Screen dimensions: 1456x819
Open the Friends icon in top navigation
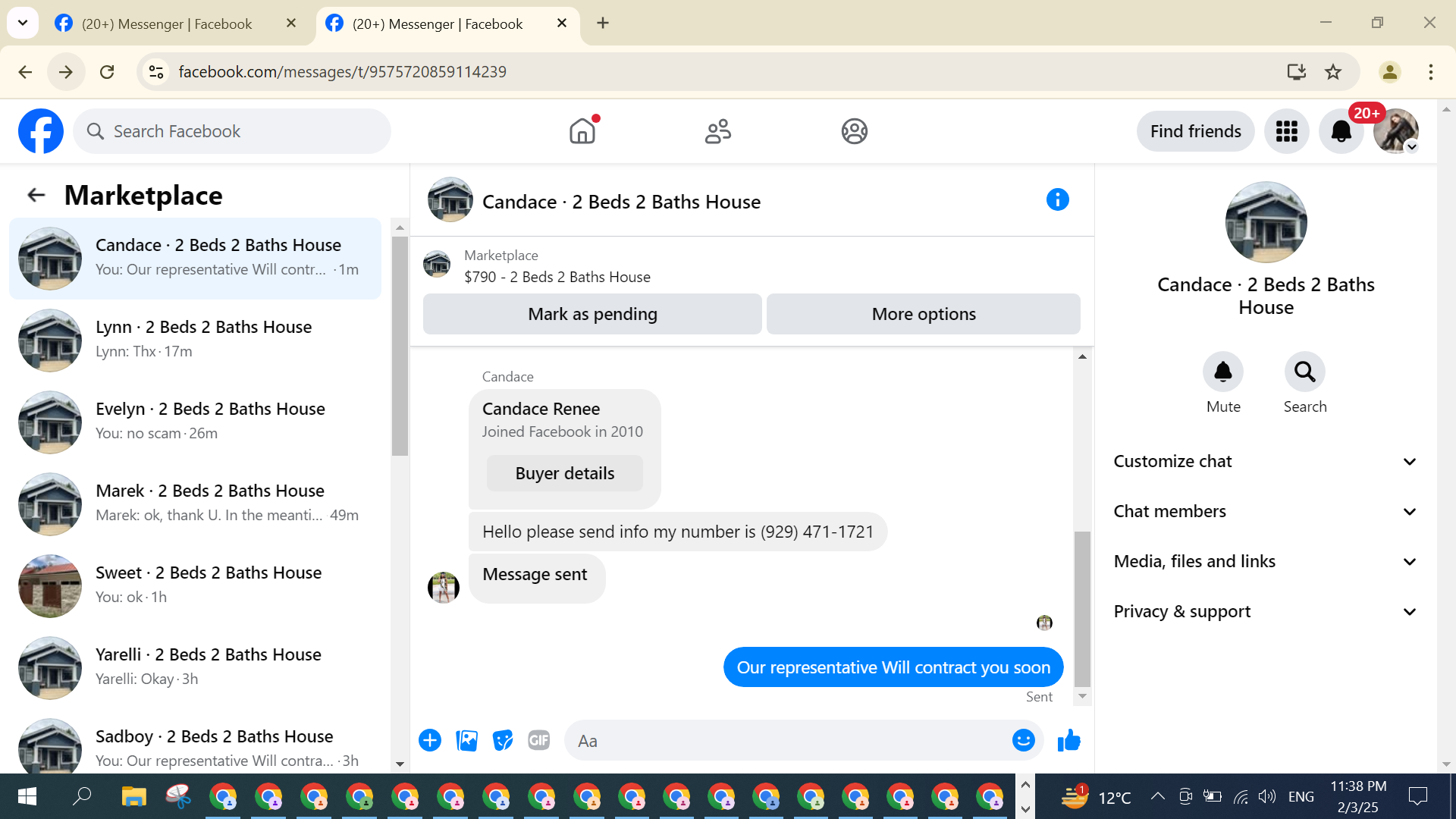point(718,131)
